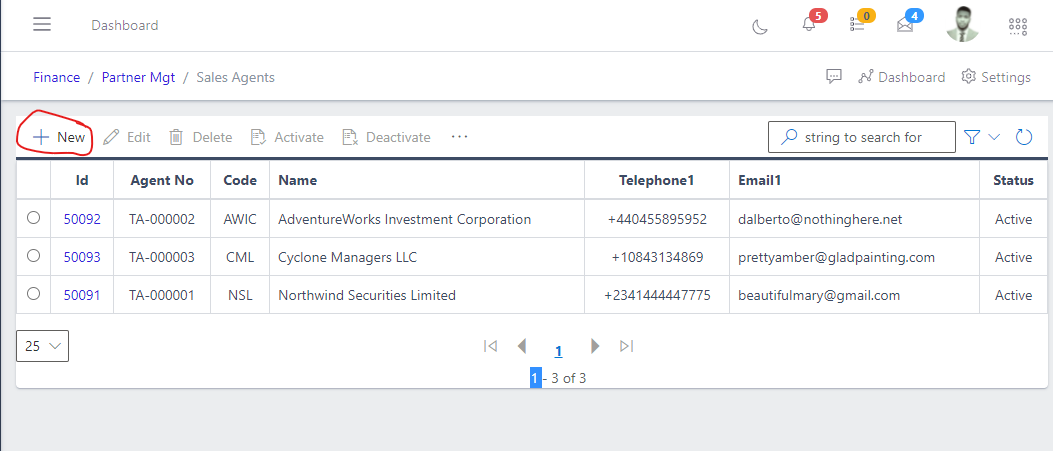The image size is (1053, 451).
Task: Click the TA-000001 agent number cell
Action: [162, 295]
